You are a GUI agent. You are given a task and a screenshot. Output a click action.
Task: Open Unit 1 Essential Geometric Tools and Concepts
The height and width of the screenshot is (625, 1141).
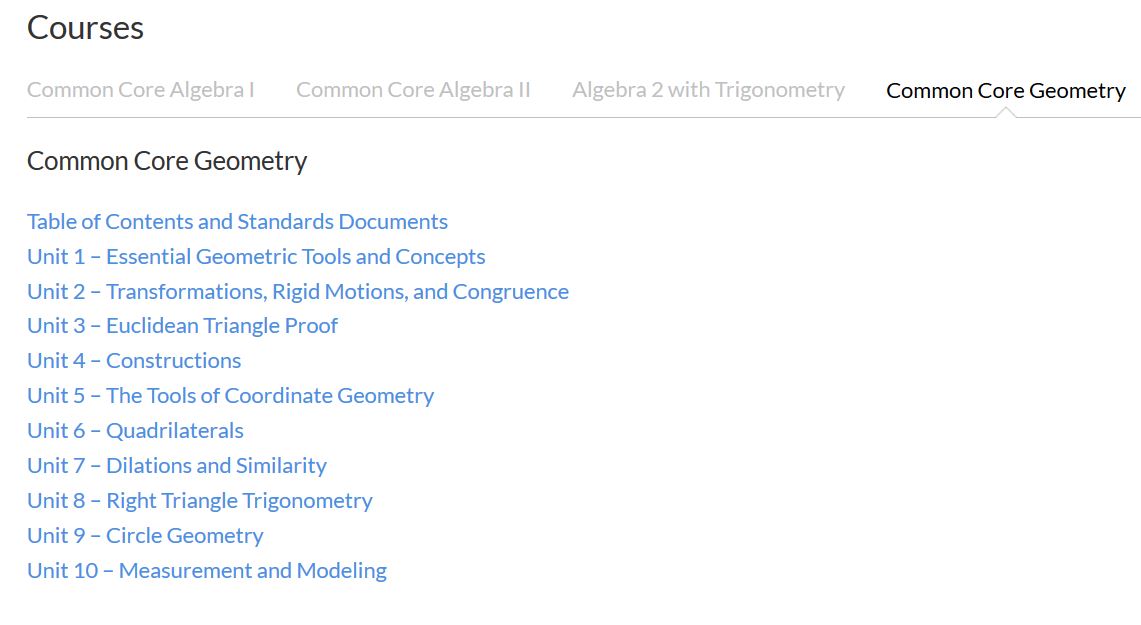click(x=256, y=256)
